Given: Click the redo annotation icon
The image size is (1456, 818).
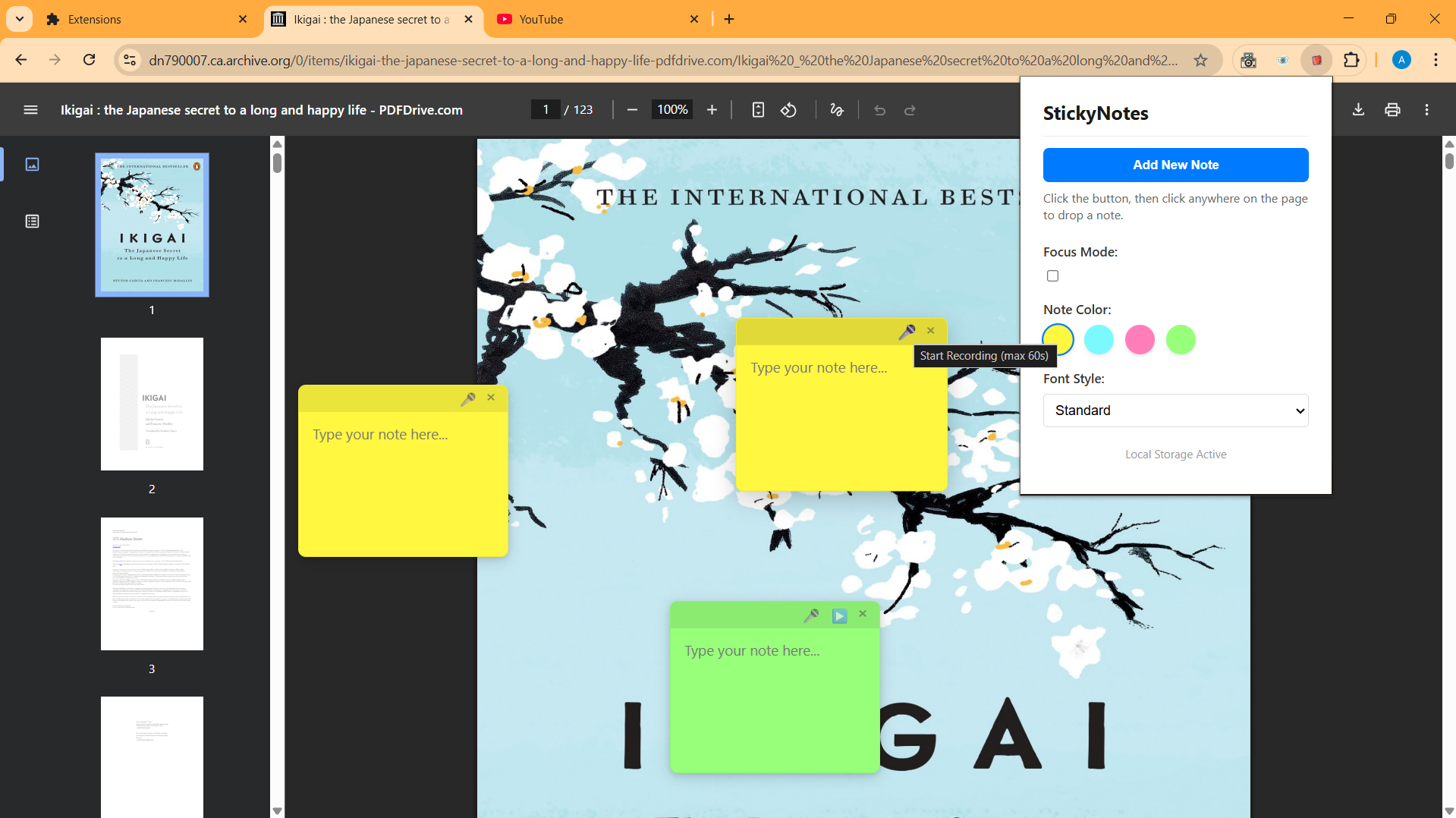Looking at the screenshot, I should pyautogui.click(x=910, y=110).
